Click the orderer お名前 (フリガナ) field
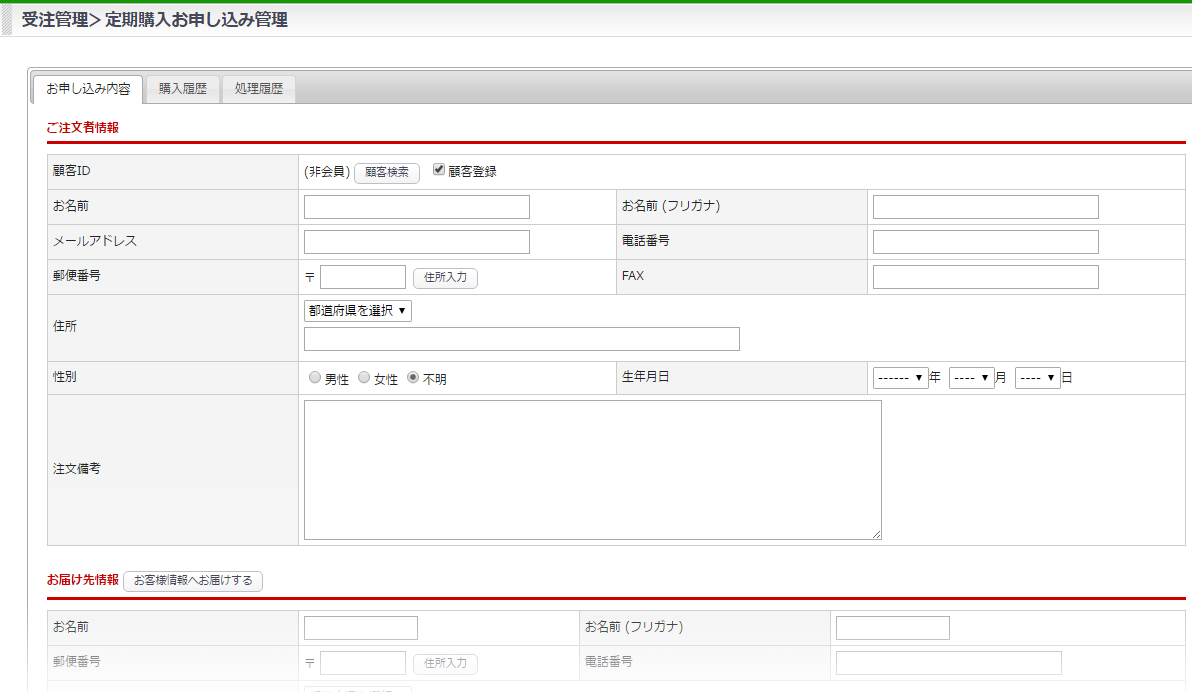 (985, 207)
